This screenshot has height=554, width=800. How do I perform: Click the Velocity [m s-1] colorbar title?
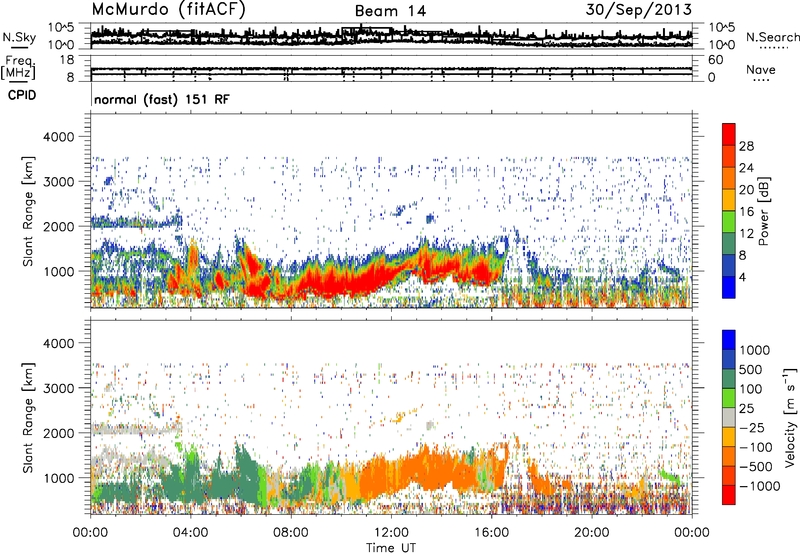click(790, 417)
